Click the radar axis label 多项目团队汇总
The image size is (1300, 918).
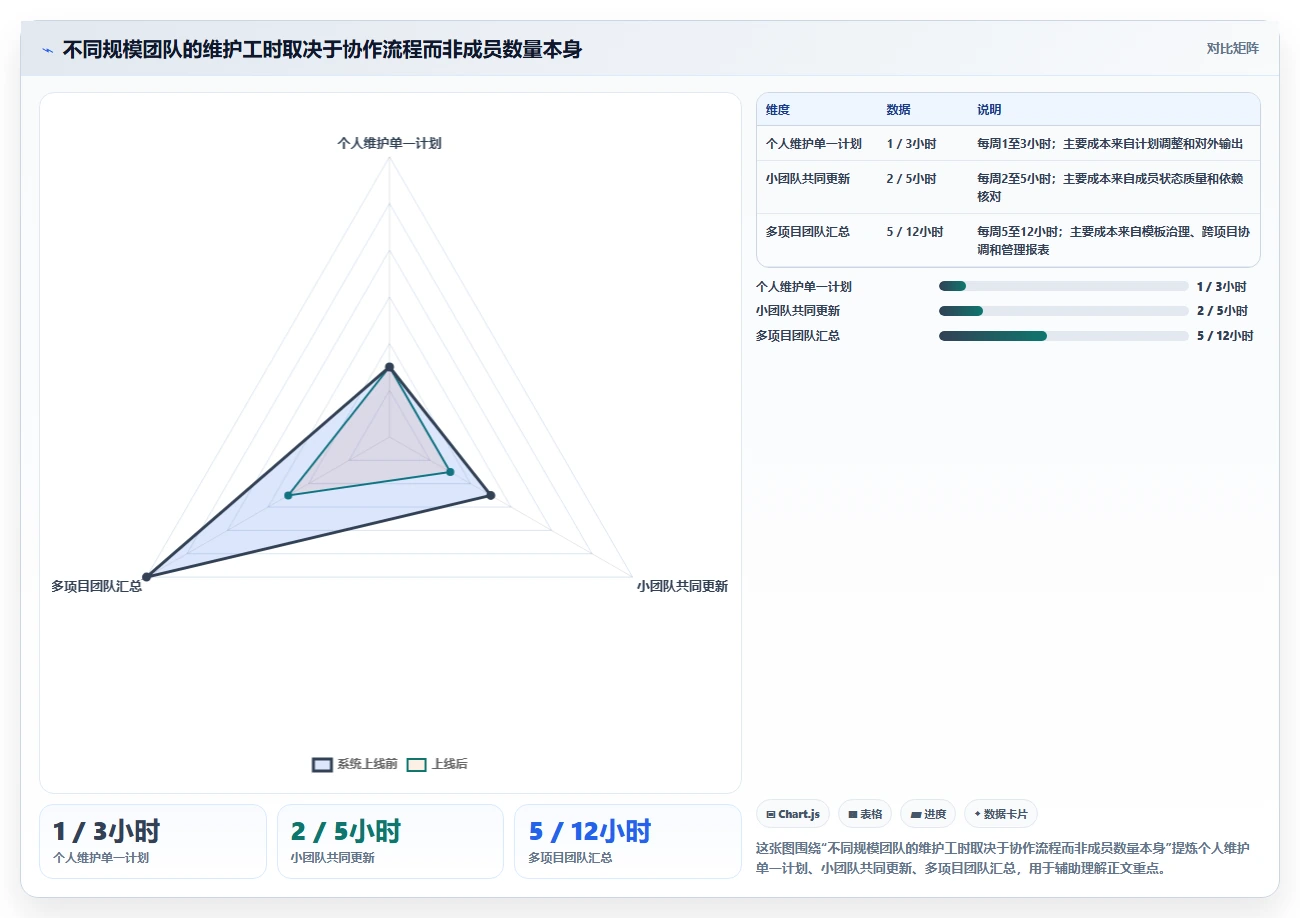[97, 586]
